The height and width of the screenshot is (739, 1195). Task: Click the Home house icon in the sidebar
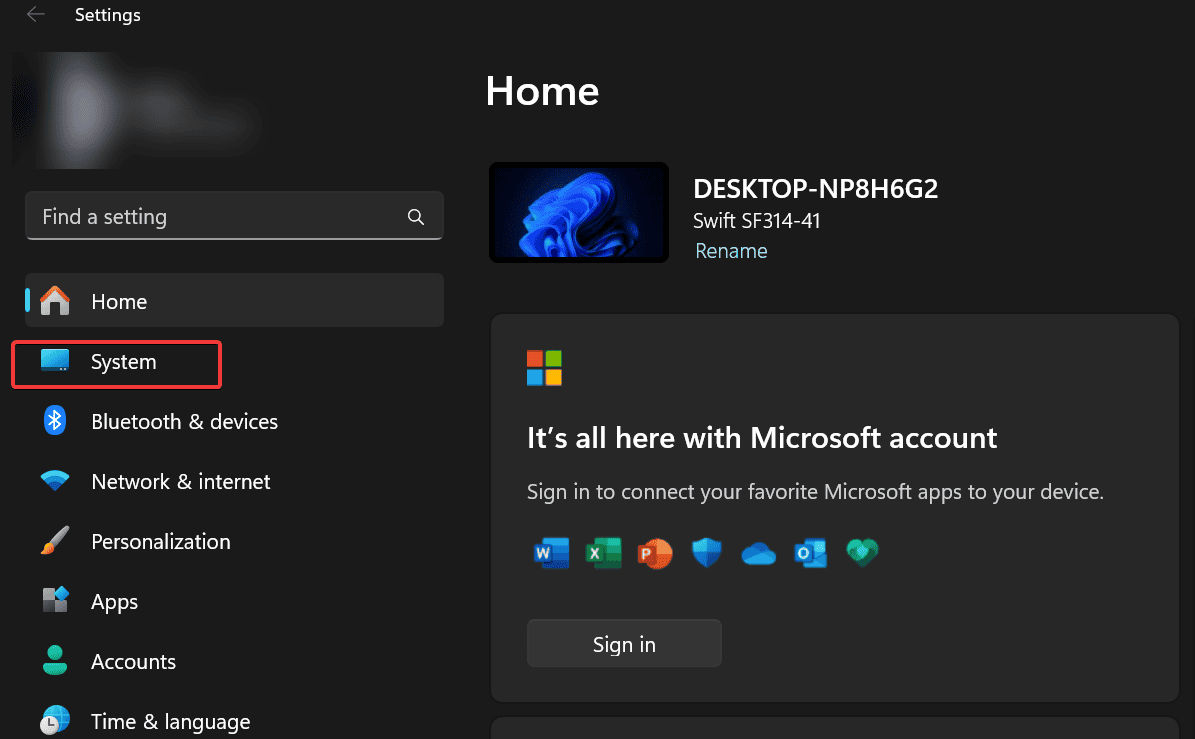(x=54, y=300)
